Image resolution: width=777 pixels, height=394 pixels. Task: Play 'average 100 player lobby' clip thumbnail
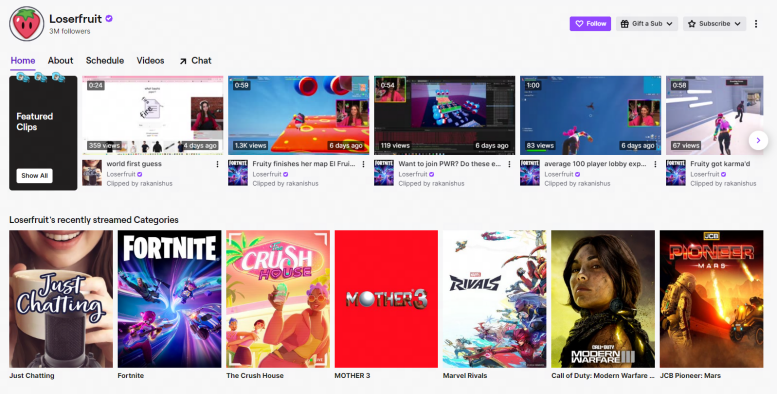click(x=590, y=115)
